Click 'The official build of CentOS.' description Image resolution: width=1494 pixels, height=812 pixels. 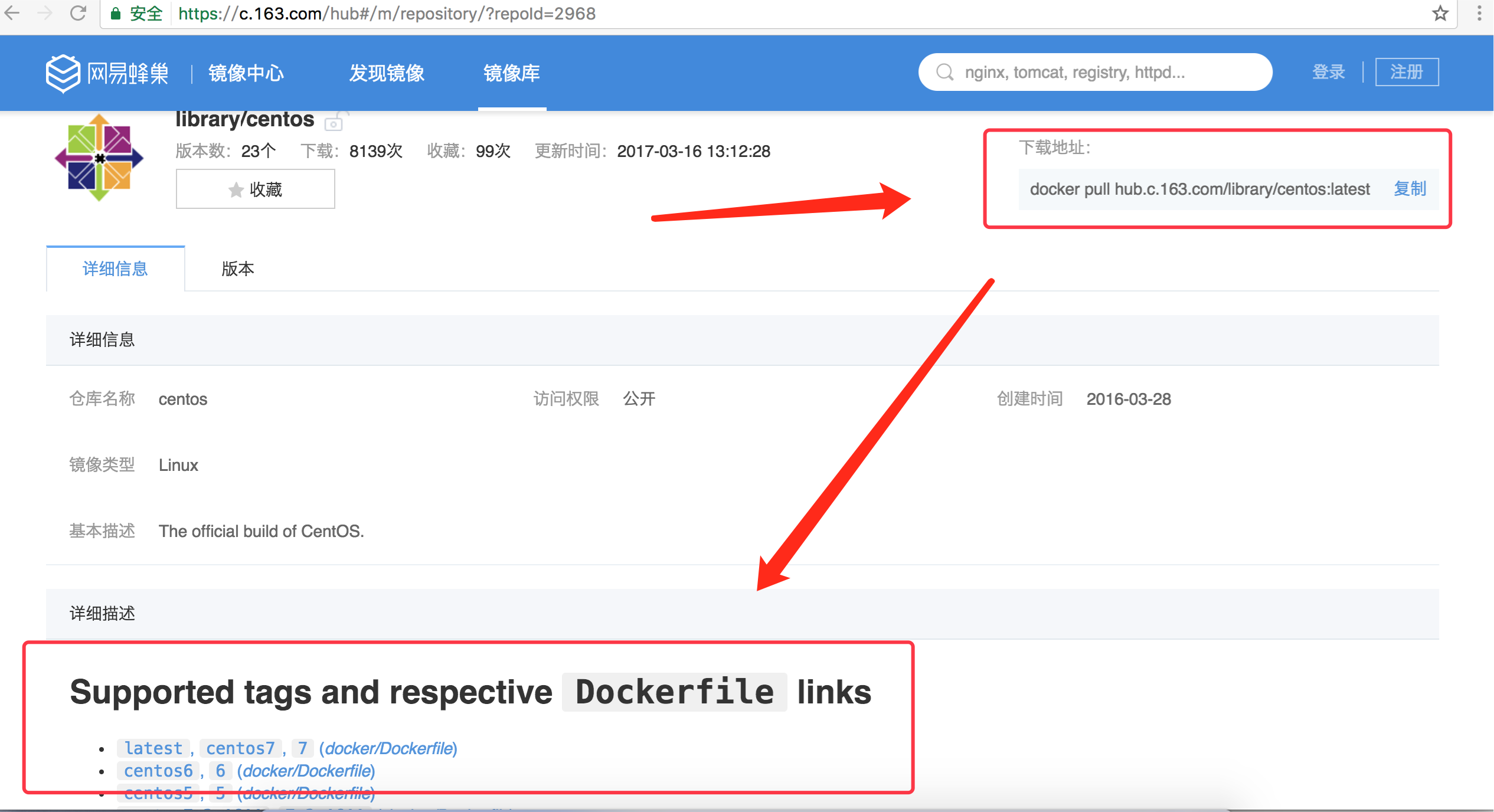pos(261,531)
